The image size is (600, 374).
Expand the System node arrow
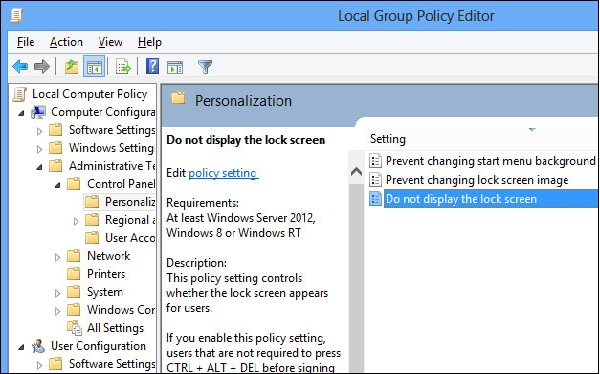(57, 293)
